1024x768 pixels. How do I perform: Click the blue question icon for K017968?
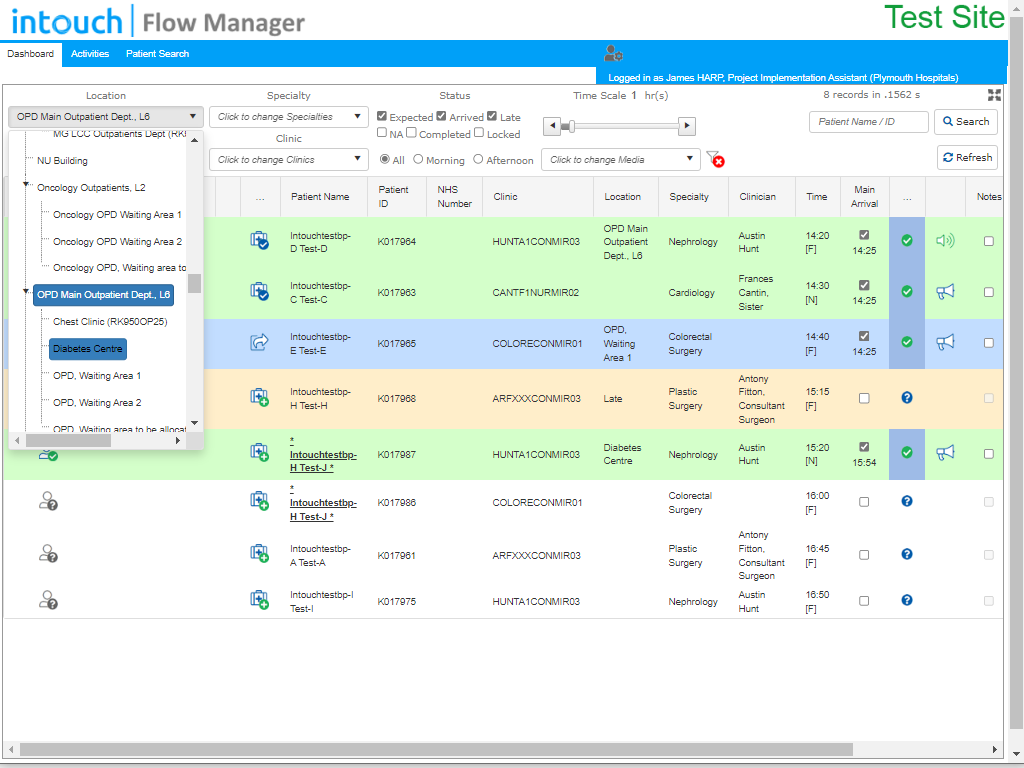pyautogui.click(x=906, y=398)
